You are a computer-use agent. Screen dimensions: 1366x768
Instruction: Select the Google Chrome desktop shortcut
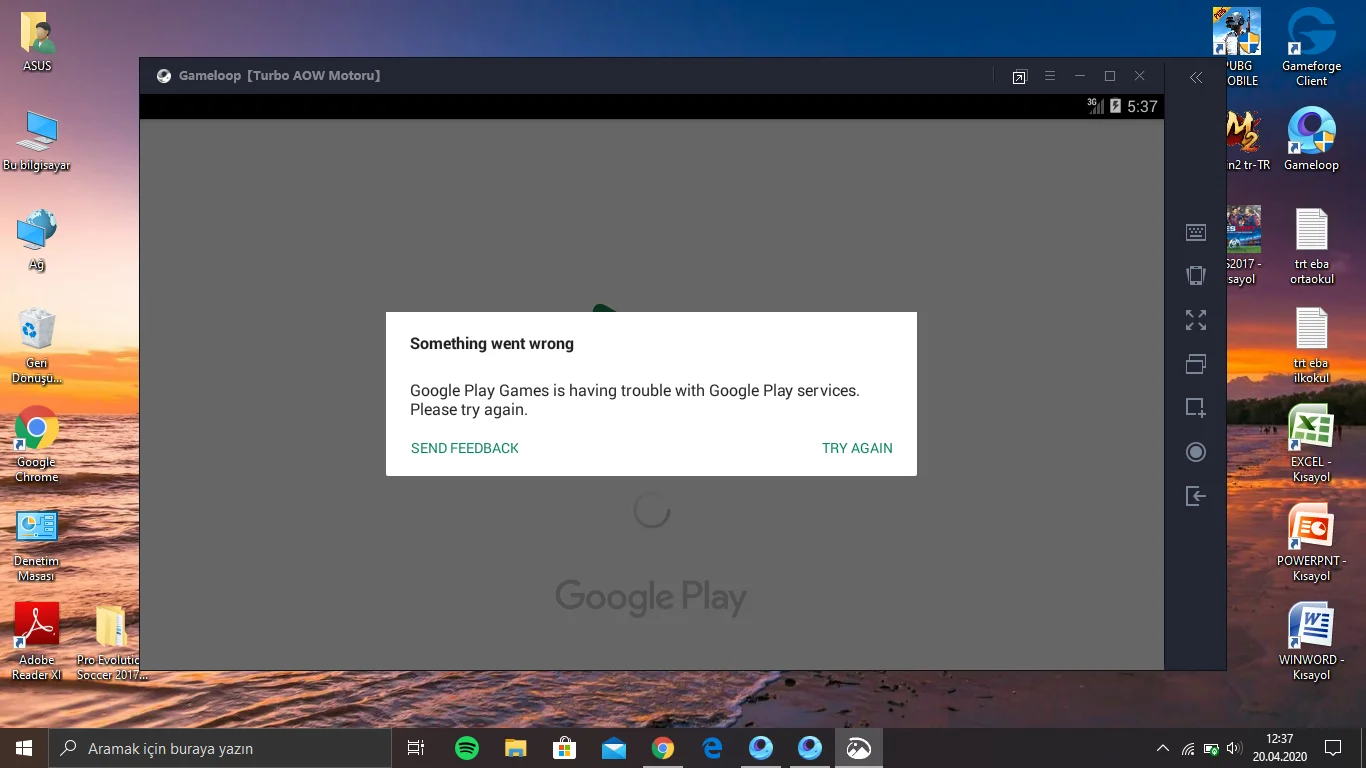pyautogui.click(x=37, y=445)
